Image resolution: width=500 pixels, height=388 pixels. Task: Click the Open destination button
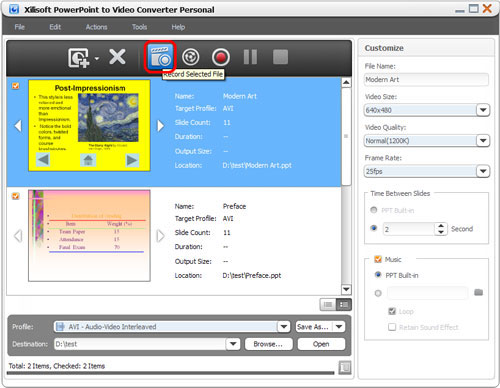coord(321,344)
